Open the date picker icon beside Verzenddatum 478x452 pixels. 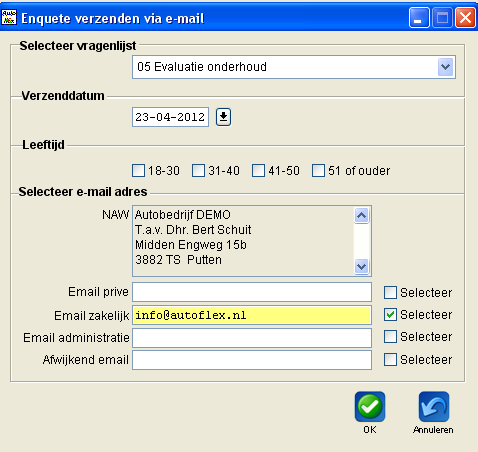[223, 117]
